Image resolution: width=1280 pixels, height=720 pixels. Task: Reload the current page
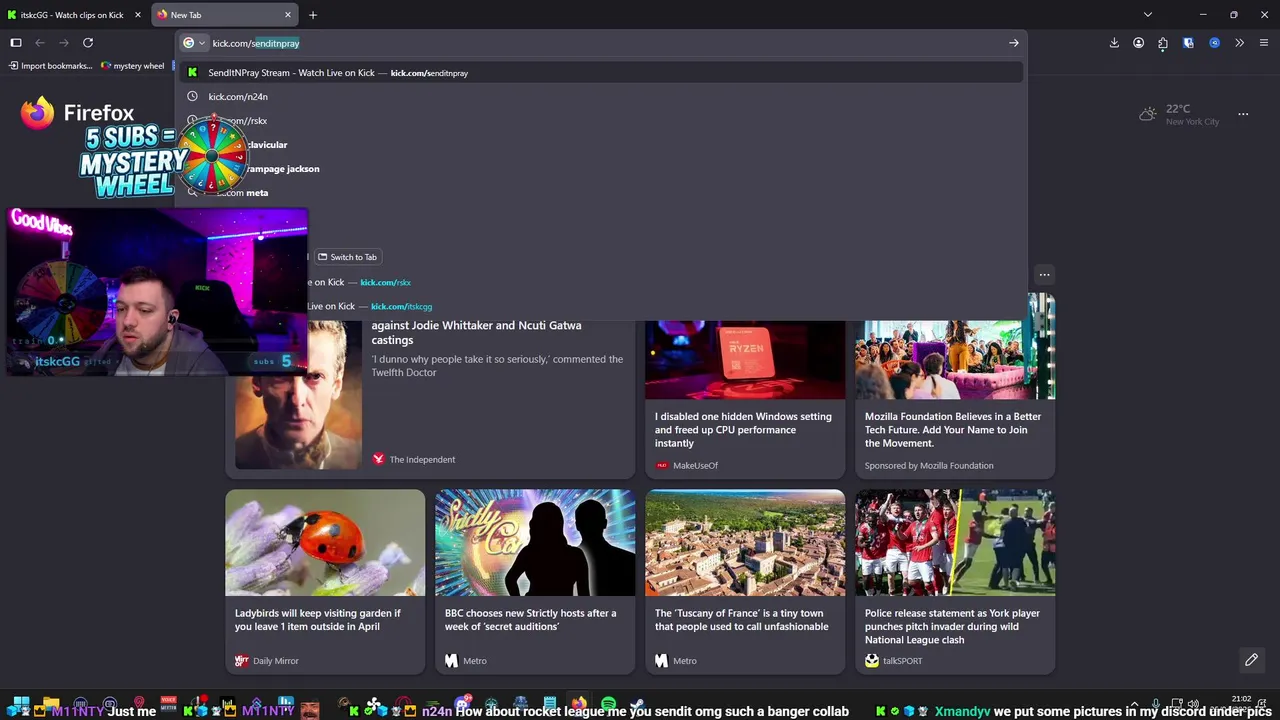coord(88,43)
